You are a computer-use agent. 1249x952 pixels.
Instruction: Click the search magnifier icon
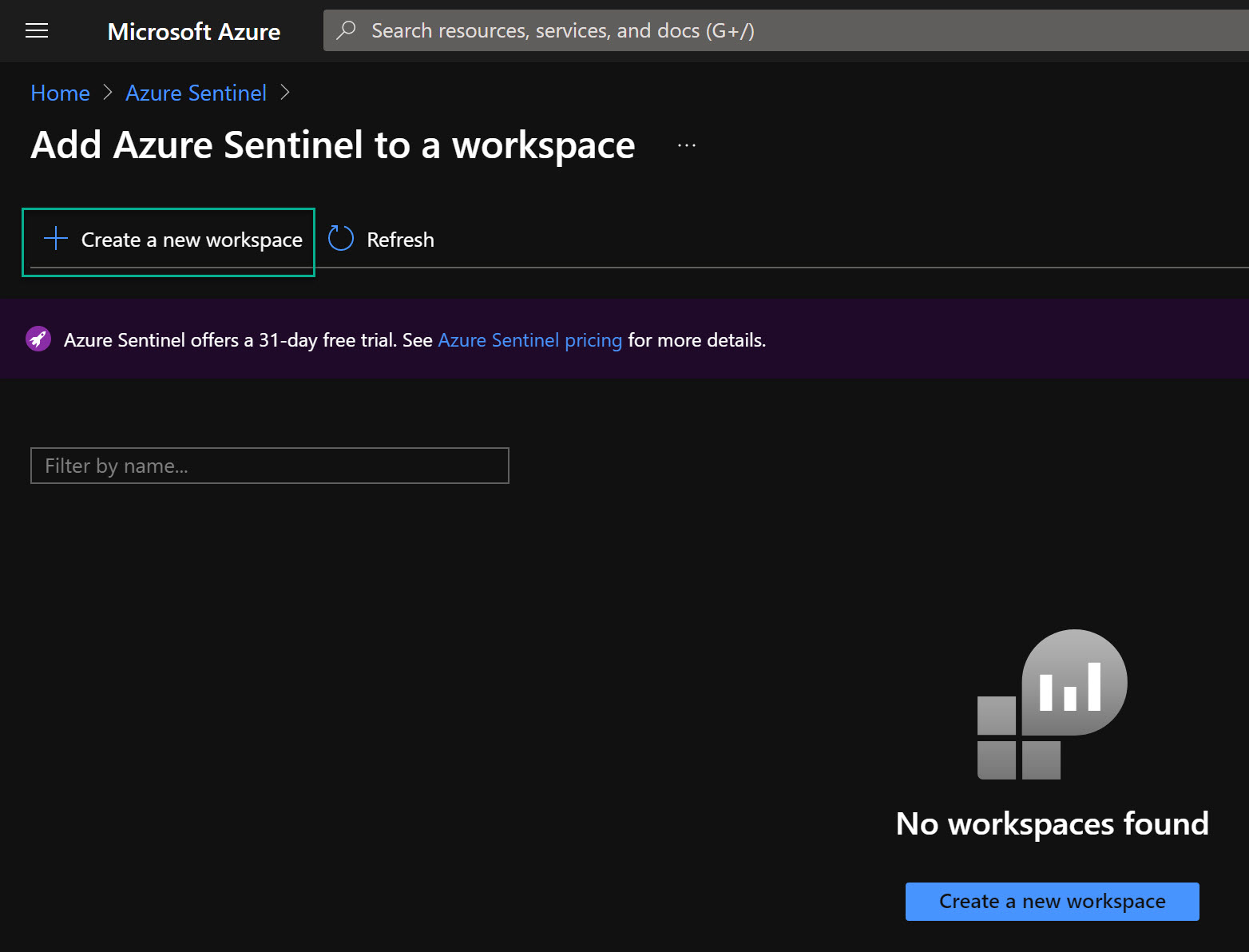point(346,30)
